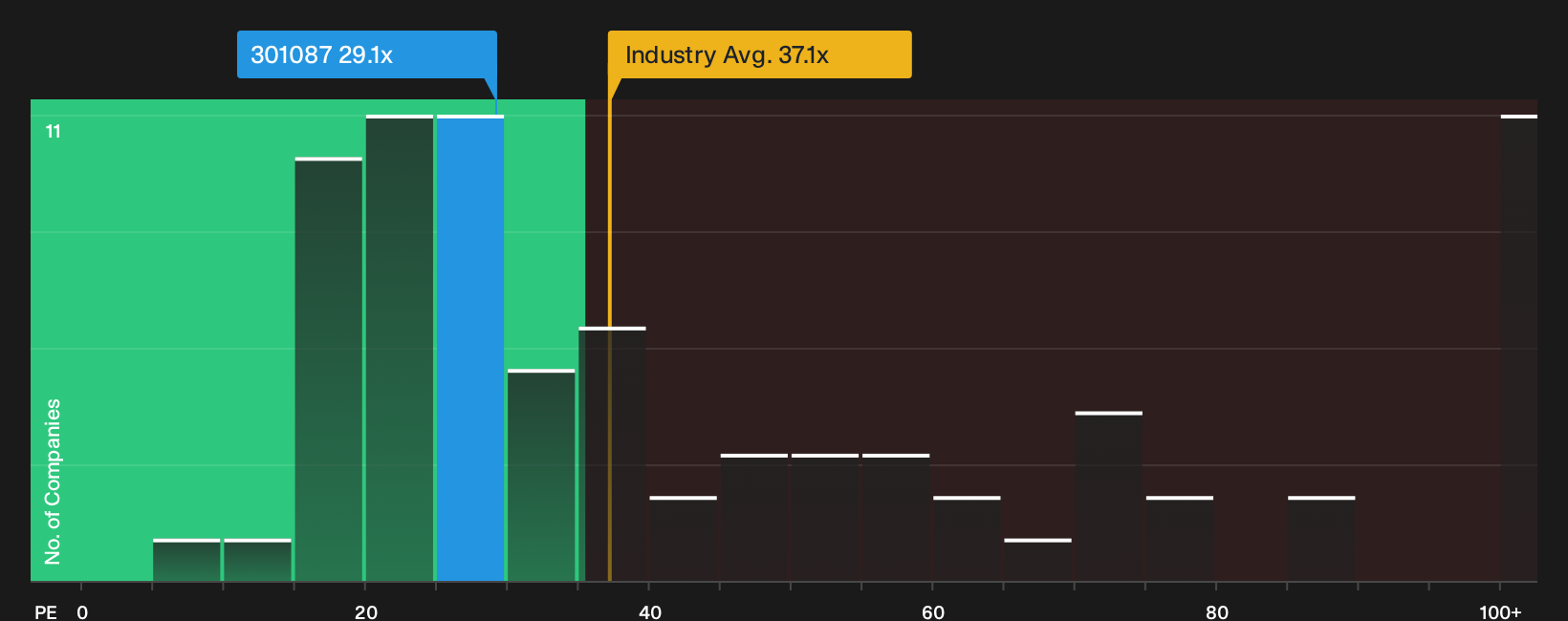The height and width of the screenshot is (621, 1568).
Task: Select the histogram bar for PE 20 to 25
Action: tap(400, 348)
